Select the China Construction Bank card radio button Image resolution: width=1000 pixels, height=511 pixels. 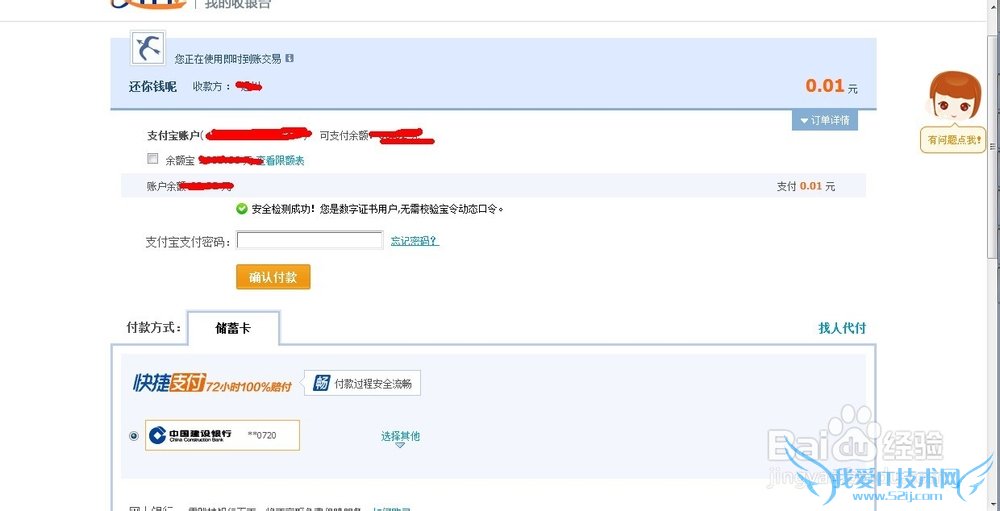(133, 436)
